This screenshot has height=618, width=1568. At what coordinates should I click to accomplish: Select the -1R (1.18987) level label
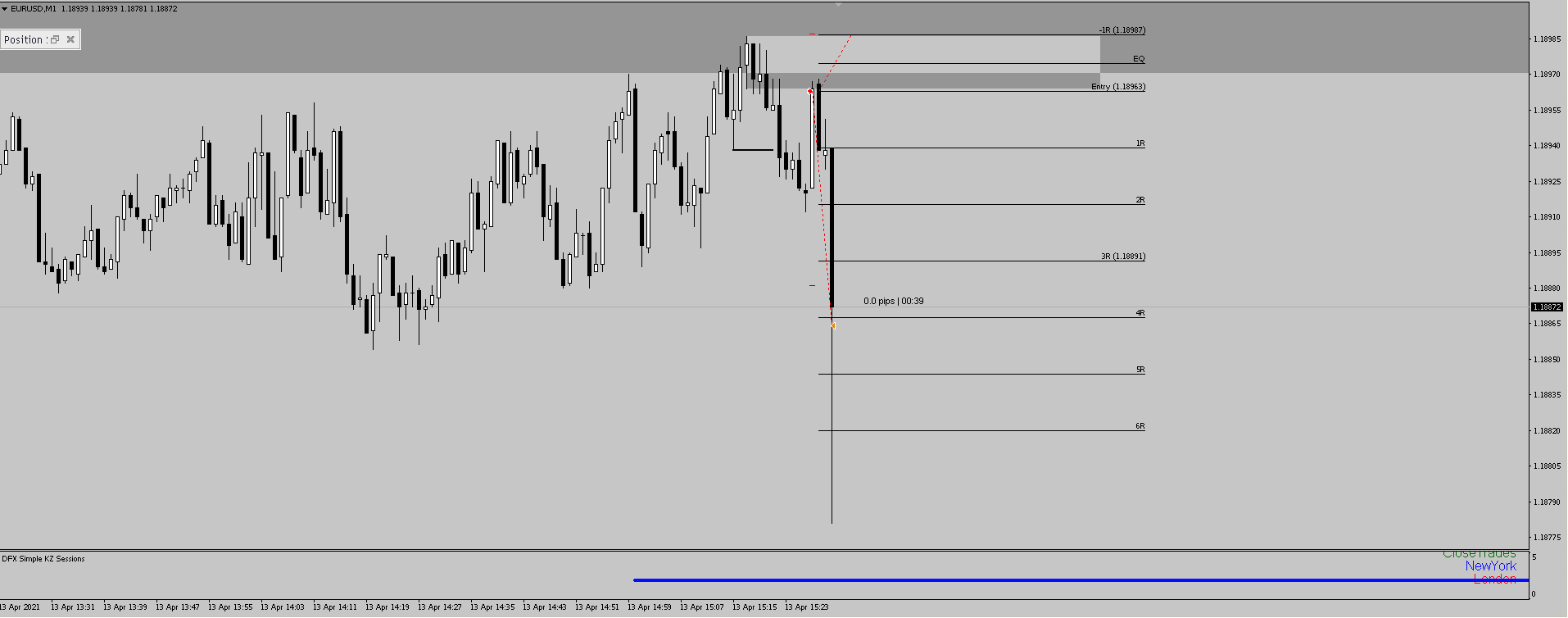point(1122,30)
